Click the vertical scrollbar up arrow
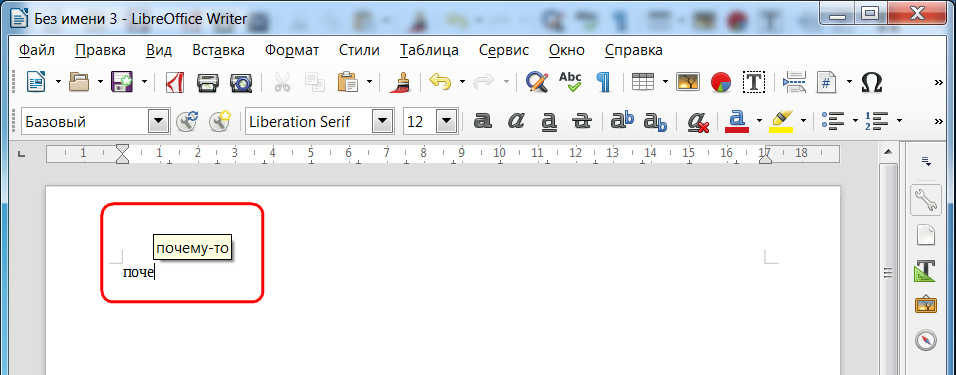Screen dimensions: 956x375 (888, 152)
